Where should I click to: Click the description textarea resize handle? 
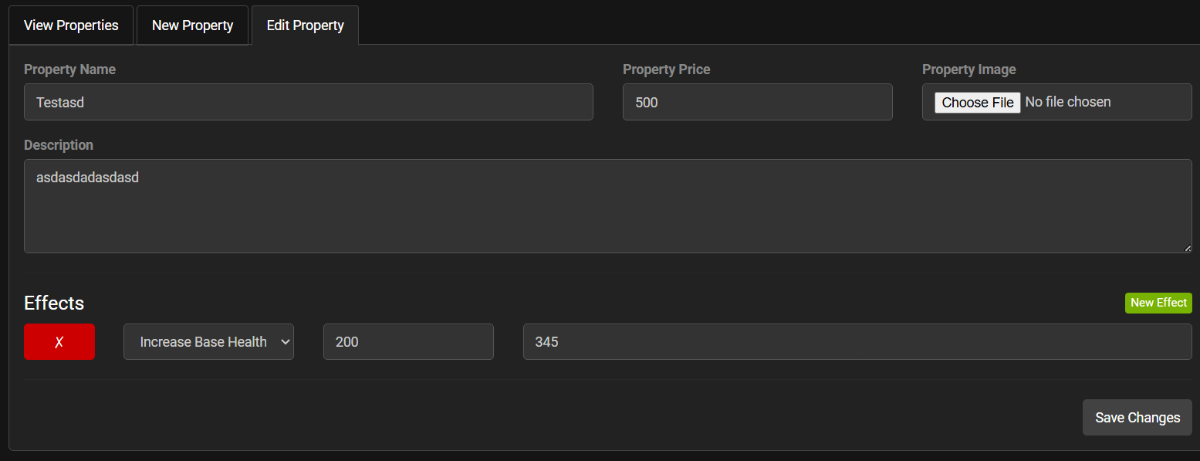coord(1186,247)
